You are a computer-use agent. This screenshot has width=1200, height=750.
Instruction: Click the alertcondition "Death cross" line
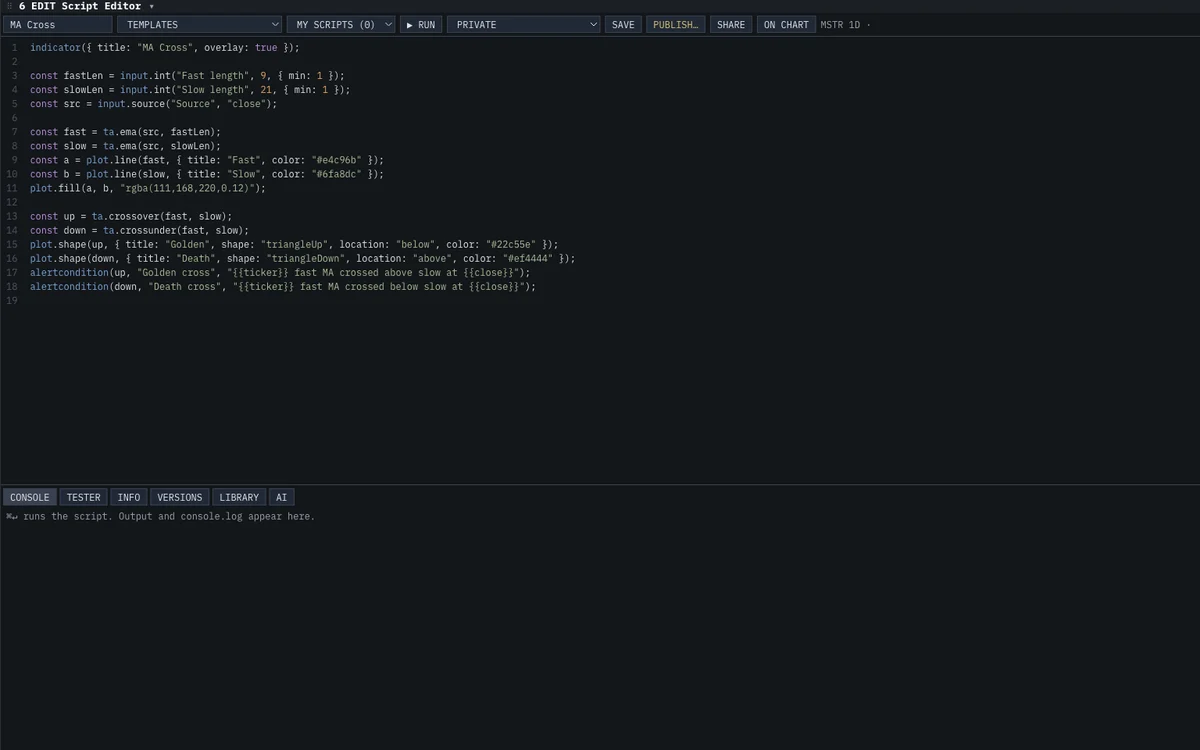tap(283, 285)
